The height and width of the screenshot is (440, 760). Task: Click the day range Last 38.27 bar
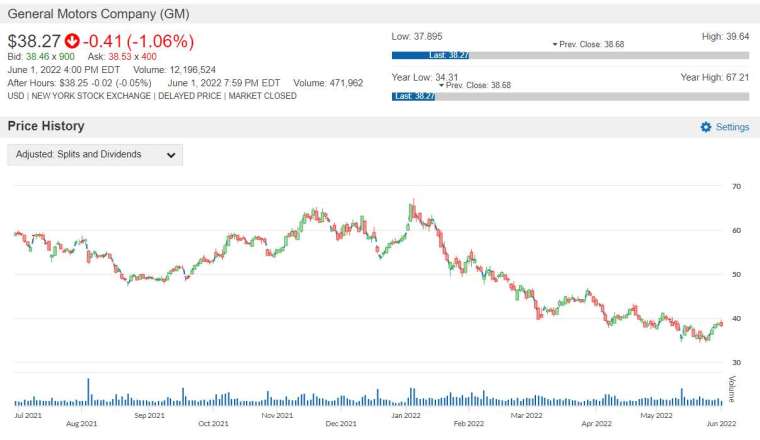(x=430, y=55)
